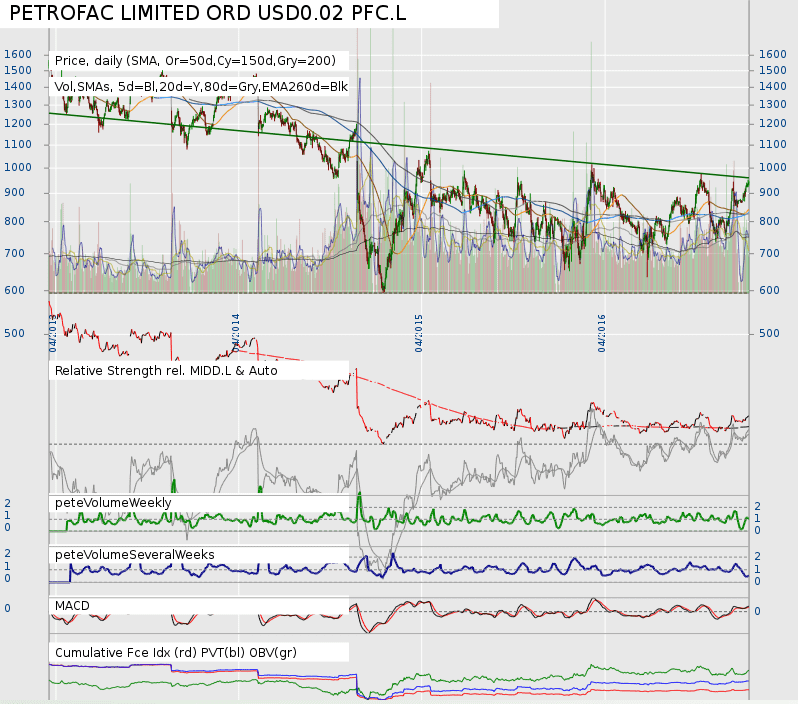Click the 1000 price label on right axis
Screen dimensions: 798x704
click(x=773, y=167)
